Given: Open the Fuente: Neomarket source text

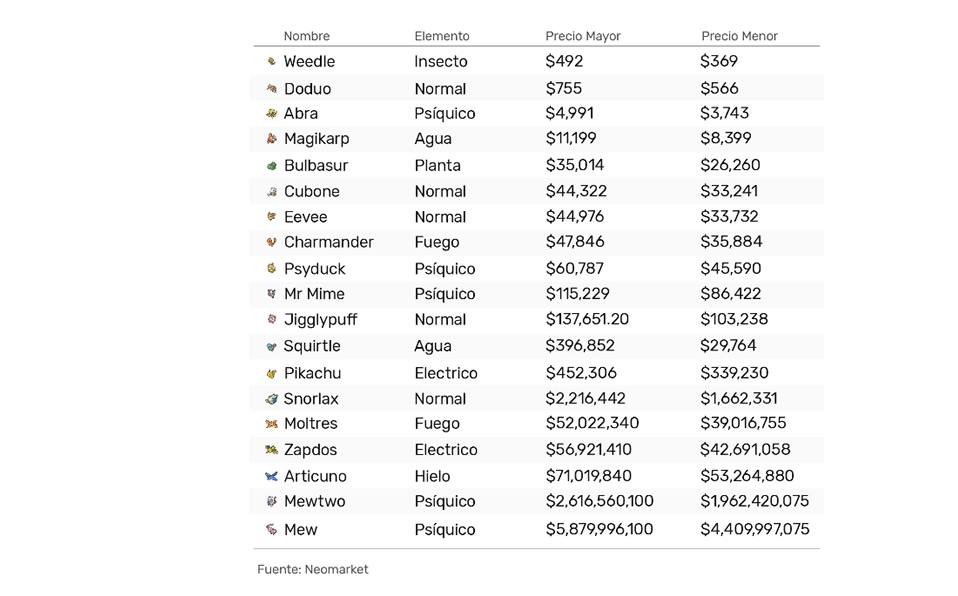Looking at the screenshot, I should [312, 570].
